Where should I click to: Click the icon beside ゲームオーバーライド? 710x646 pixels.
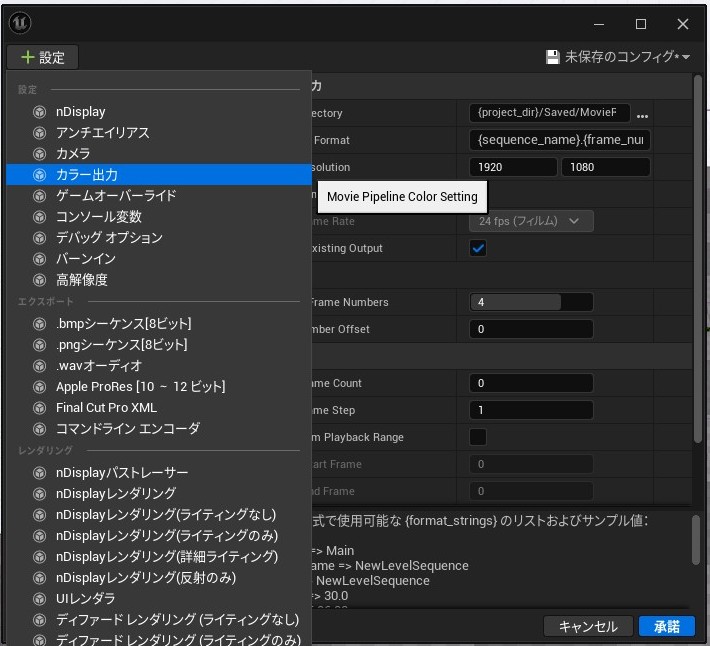point(40,196)
